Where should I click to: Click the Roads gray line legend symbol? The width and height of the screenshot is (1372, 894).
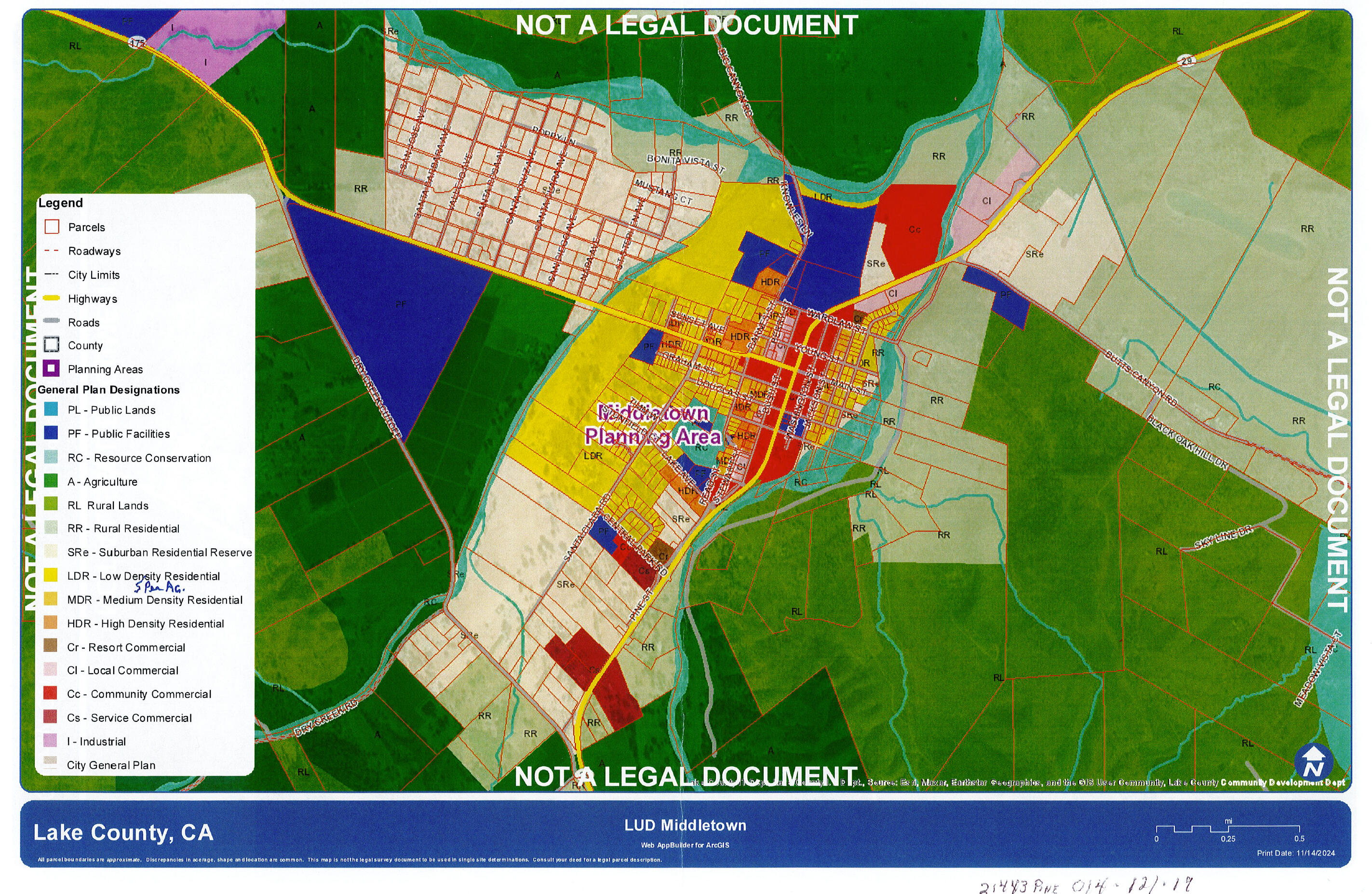click(x=51, y=321)
